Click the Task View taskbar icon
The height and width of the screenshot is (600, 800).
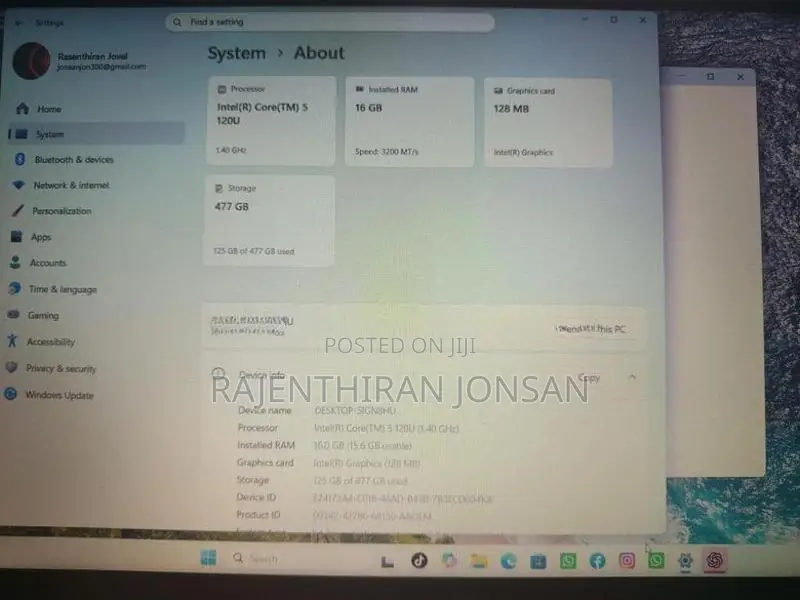click(388, 562)
